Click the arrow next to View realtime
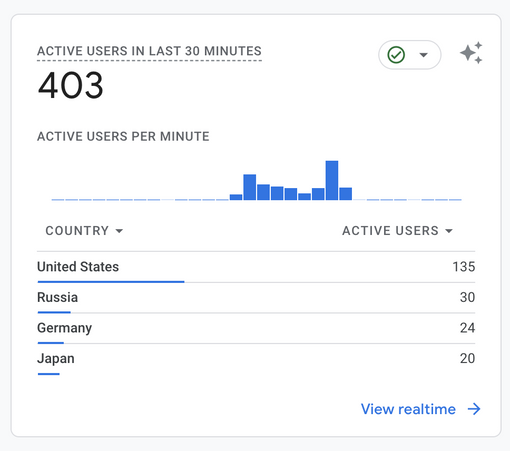Viewport: 510px width, 451px height. click(474, 409)
